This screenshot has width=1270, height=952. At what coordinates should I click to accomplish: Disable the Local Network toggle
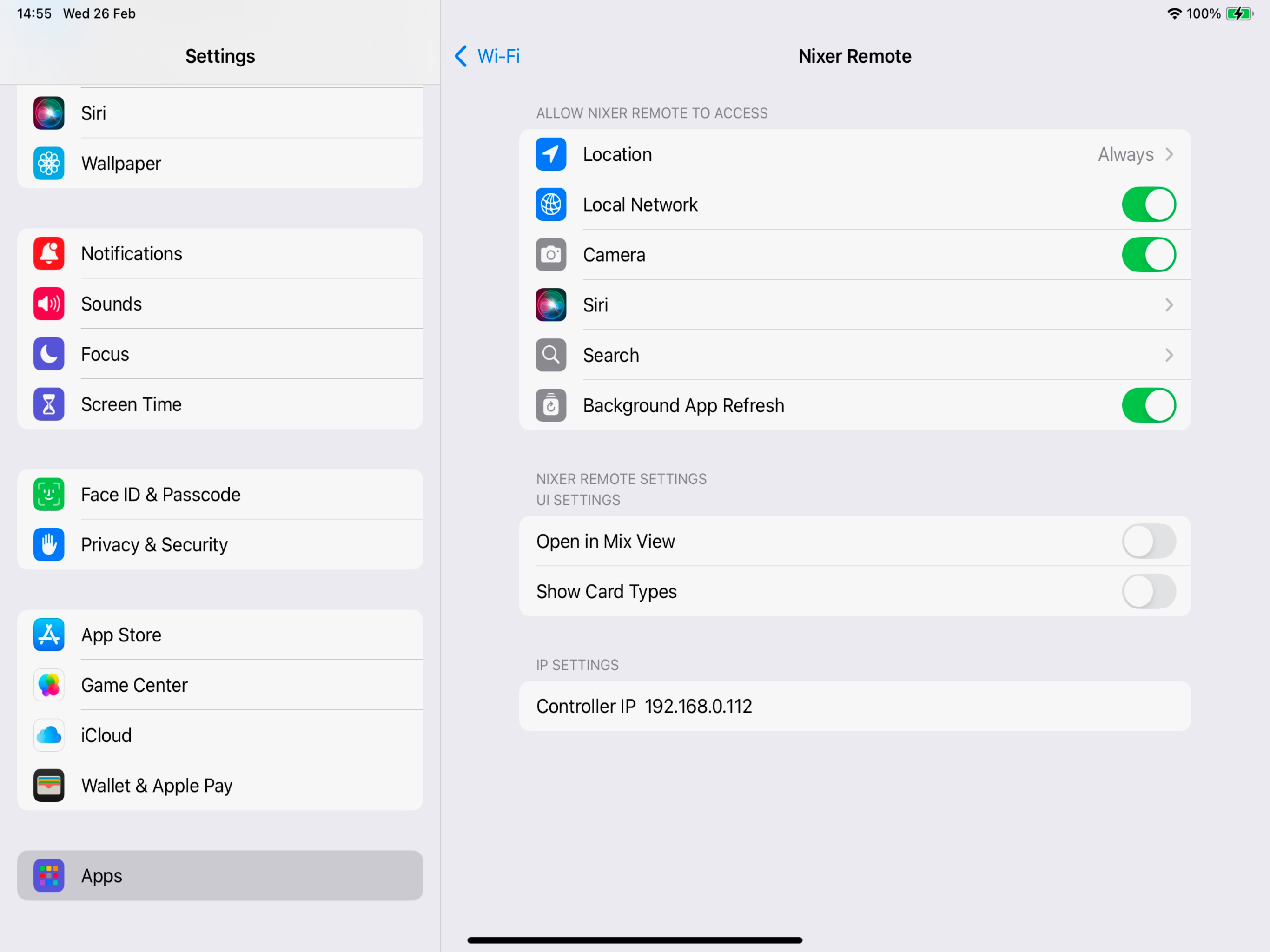(1148, 205)
